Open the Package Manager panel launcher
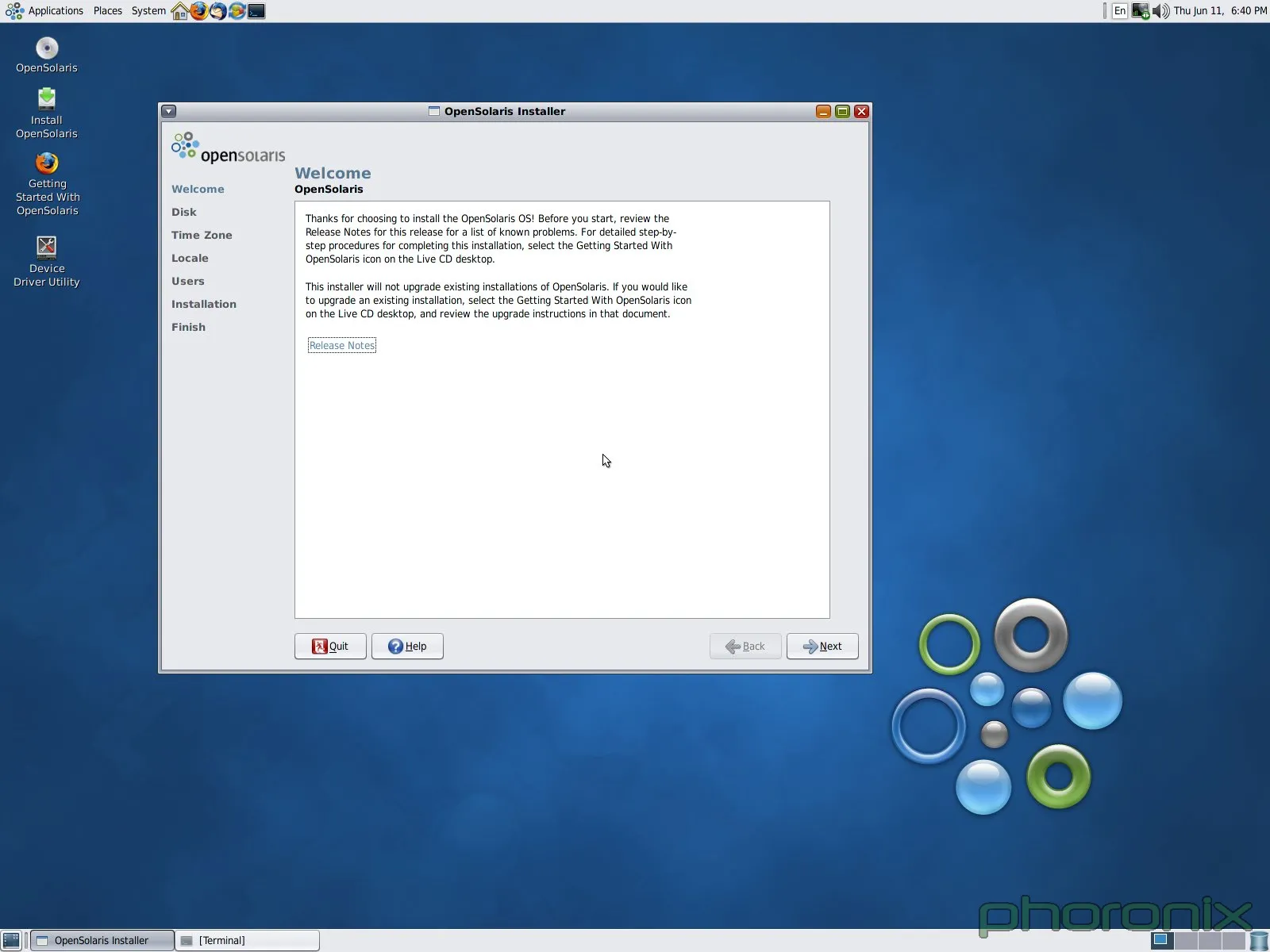1270x952 pixels. point(237,11)
